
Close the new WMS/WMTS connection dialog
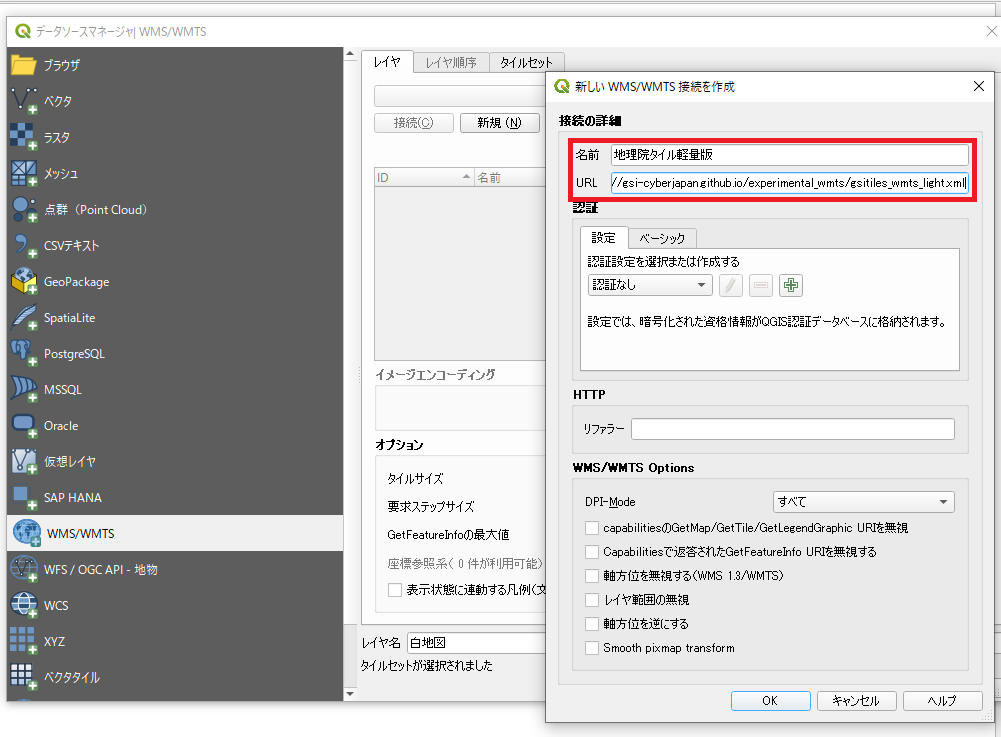point(979,86)
